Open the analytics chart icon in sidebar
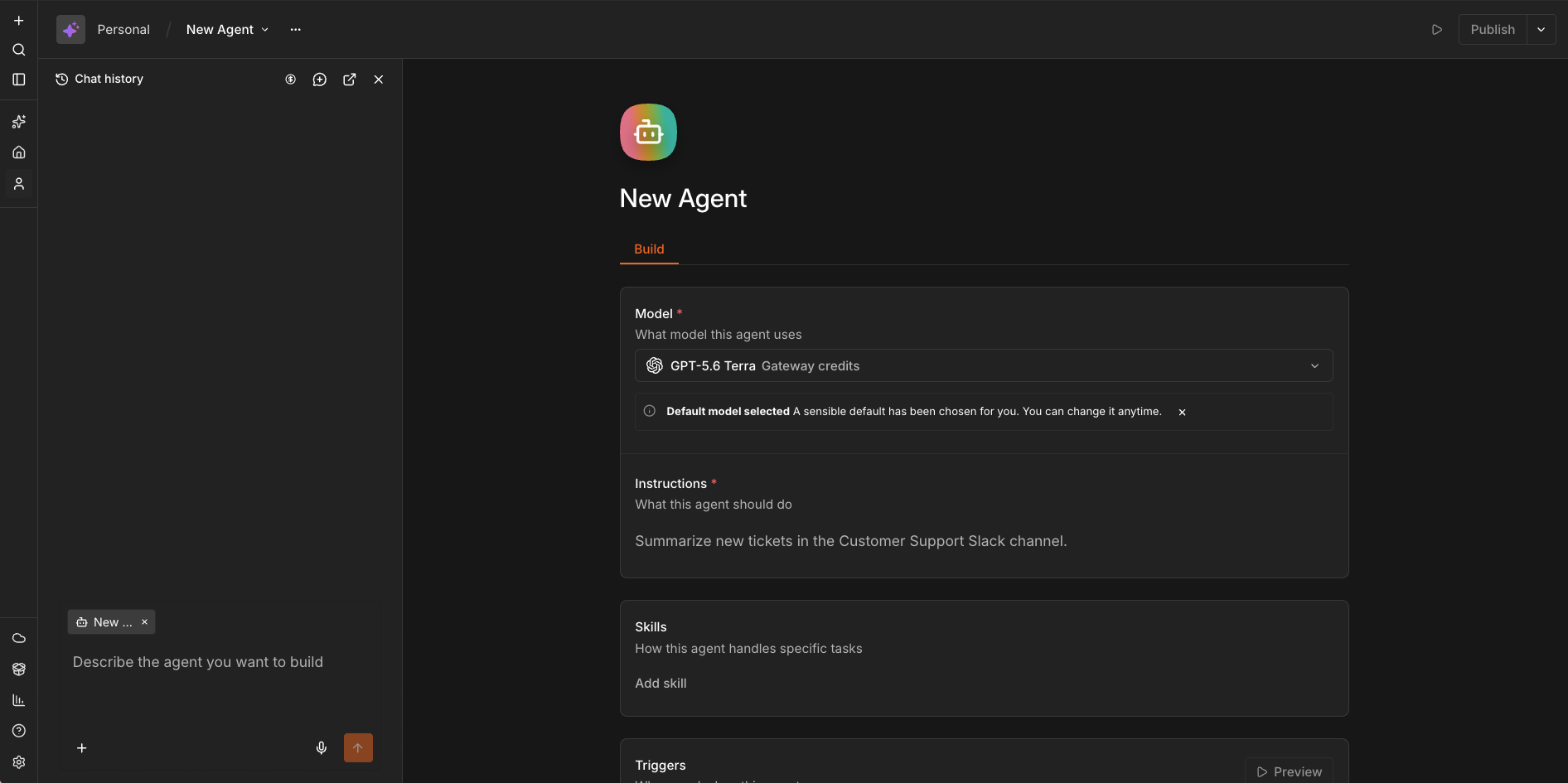 [x=19, y=700]
